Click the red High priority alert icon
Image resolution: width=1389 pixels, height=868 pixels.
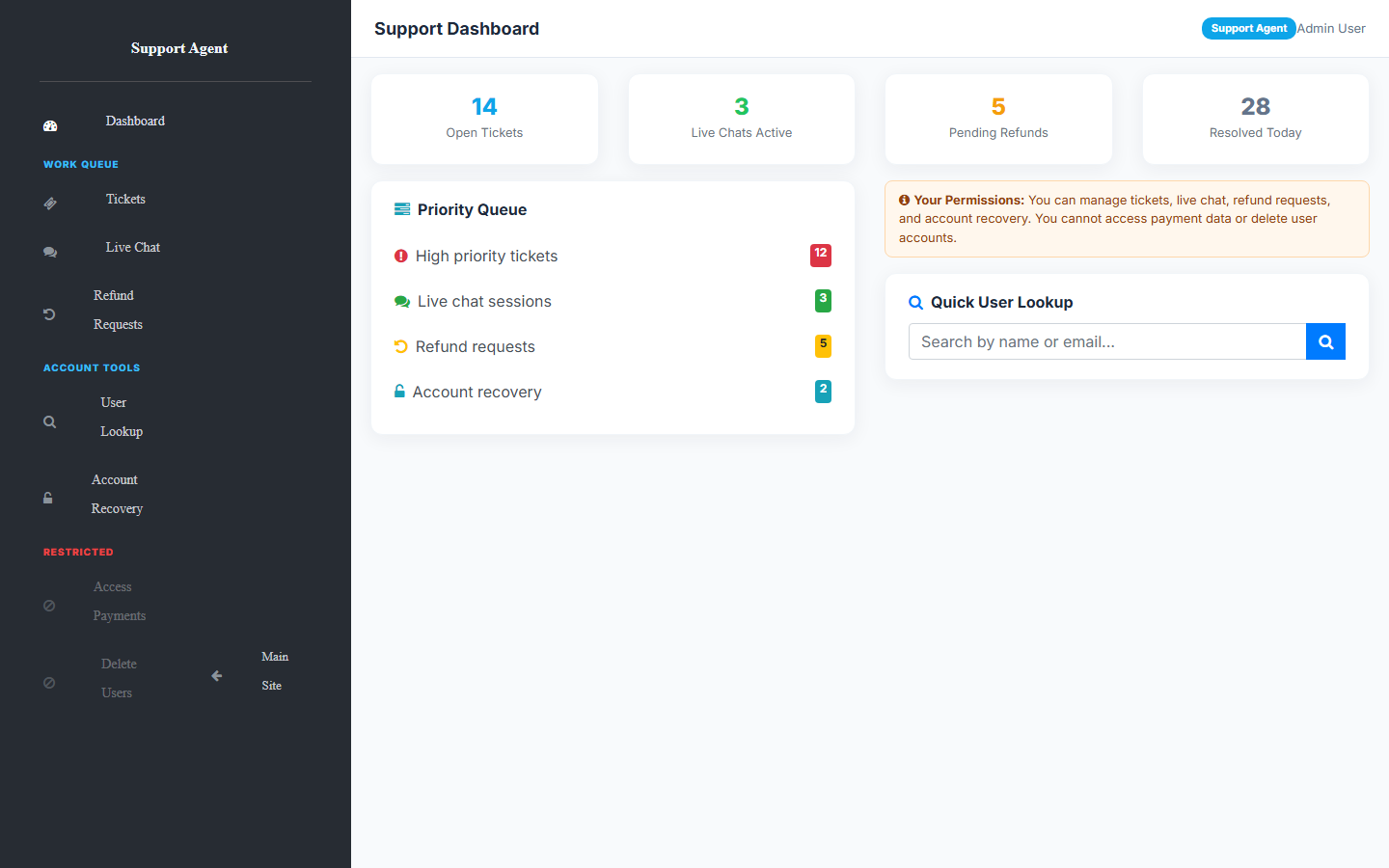click(401, 256)
